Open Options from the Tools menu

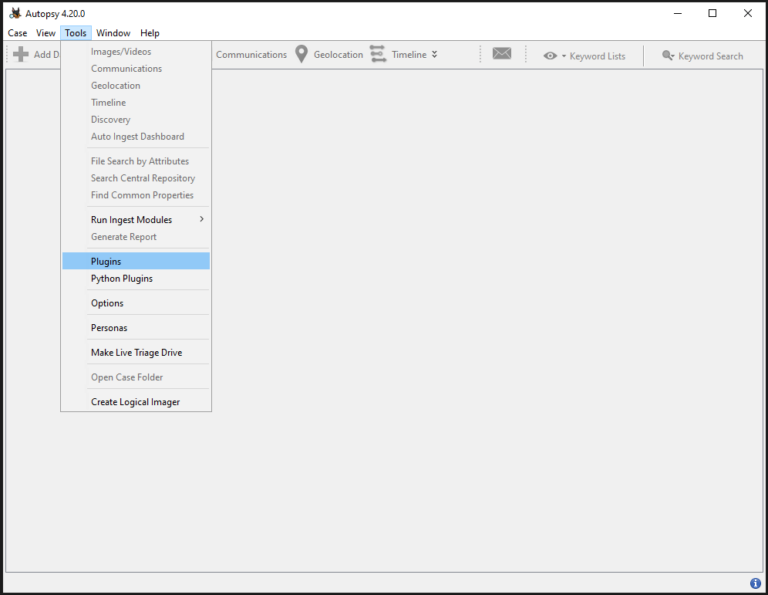pyautogui.click(x=107, y=303)
